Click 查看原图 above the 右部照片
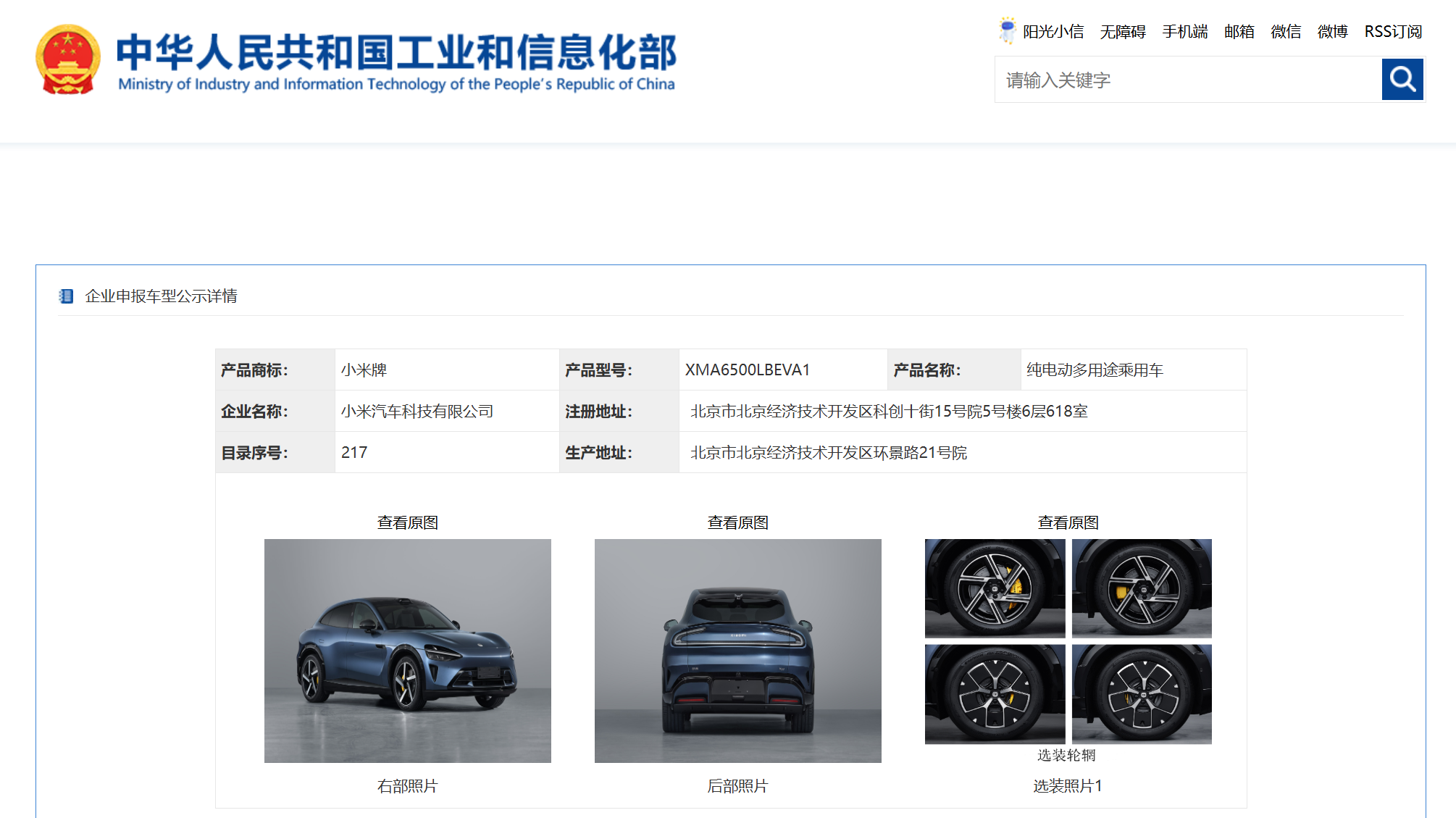This screenshot has width=1456, height=818. tap(408, 522)
